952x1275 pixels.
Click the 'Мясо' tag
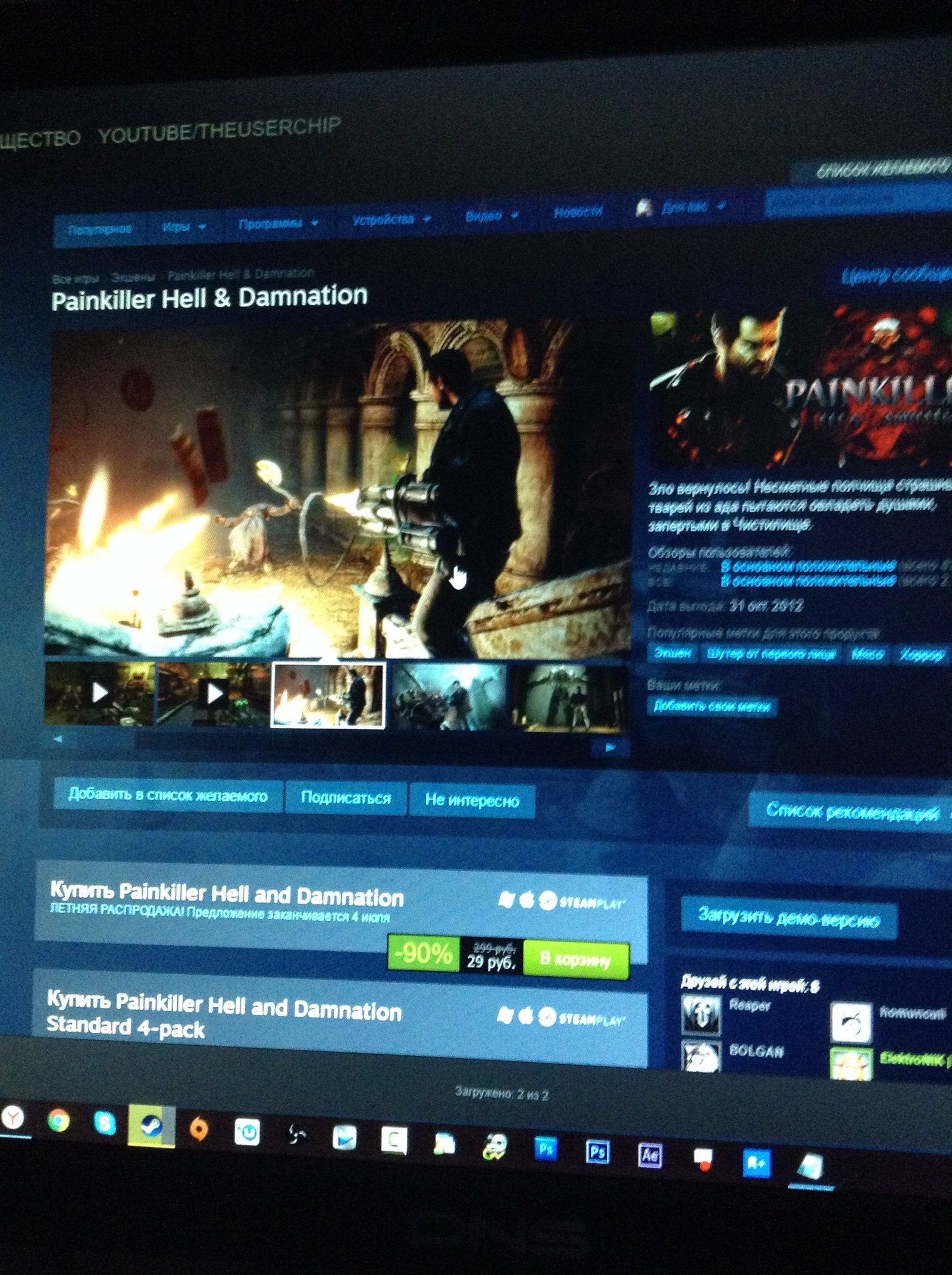[x=867, y=655]
